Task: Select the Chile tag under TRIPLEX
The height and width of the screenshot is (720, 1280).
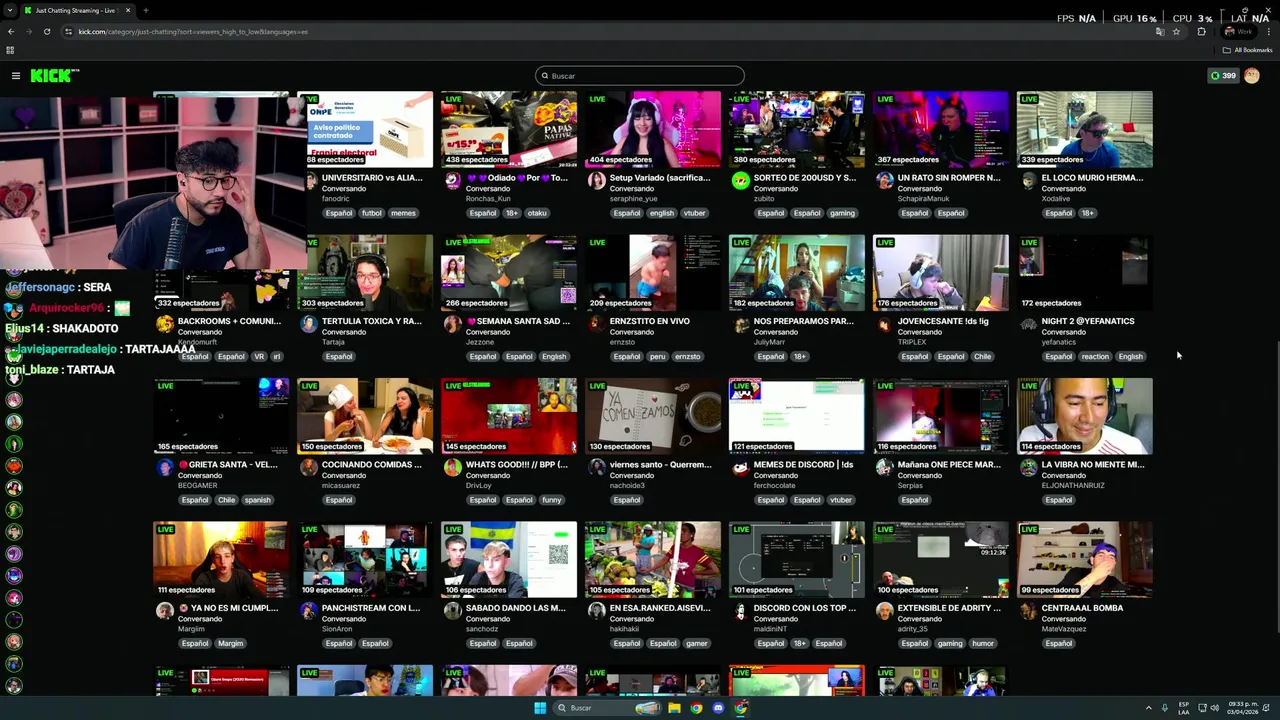Action: pyautogui.click(x=982, y=356)
